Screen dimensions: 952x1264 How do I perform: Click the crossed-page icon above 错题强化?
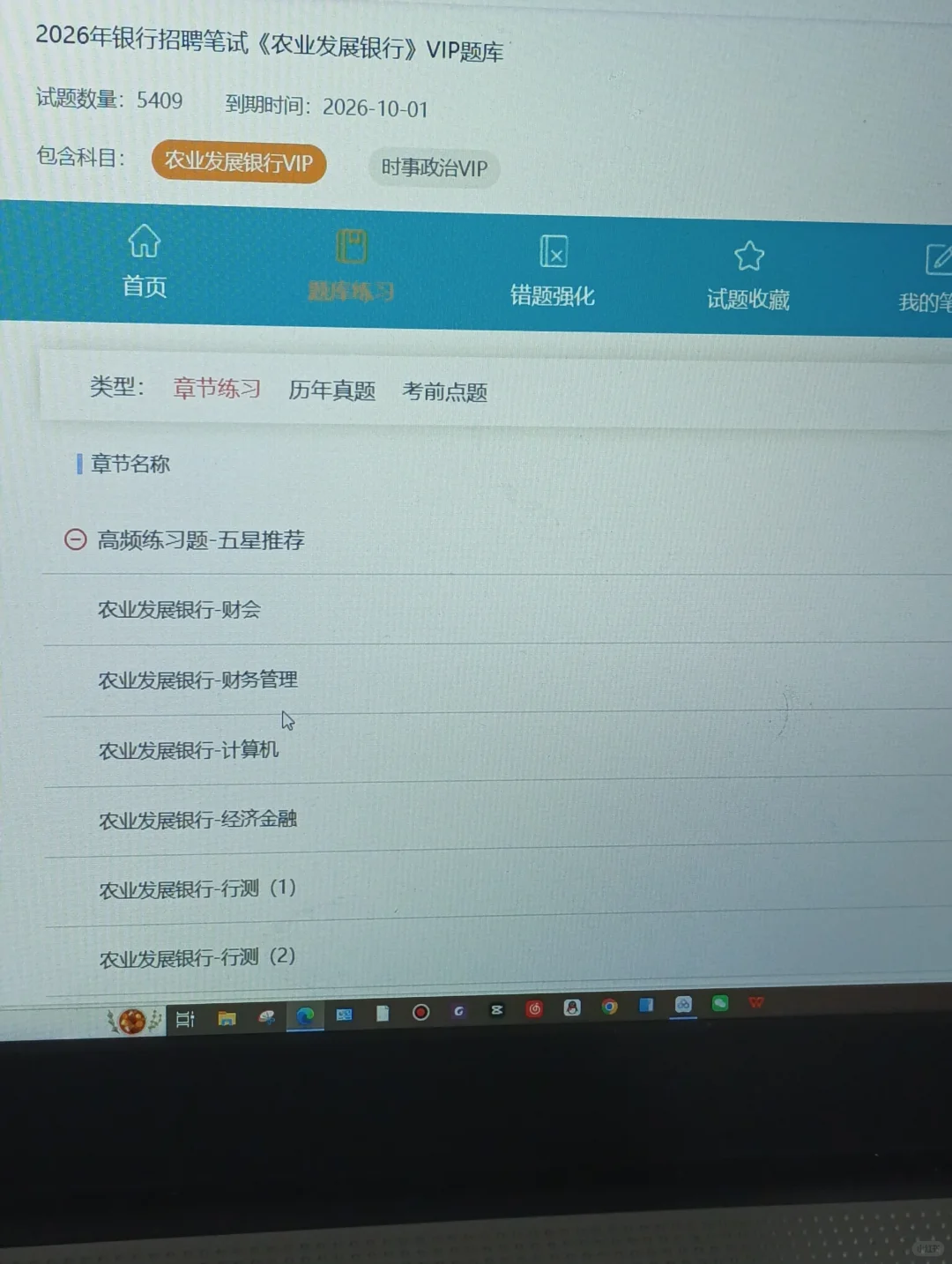554,251
